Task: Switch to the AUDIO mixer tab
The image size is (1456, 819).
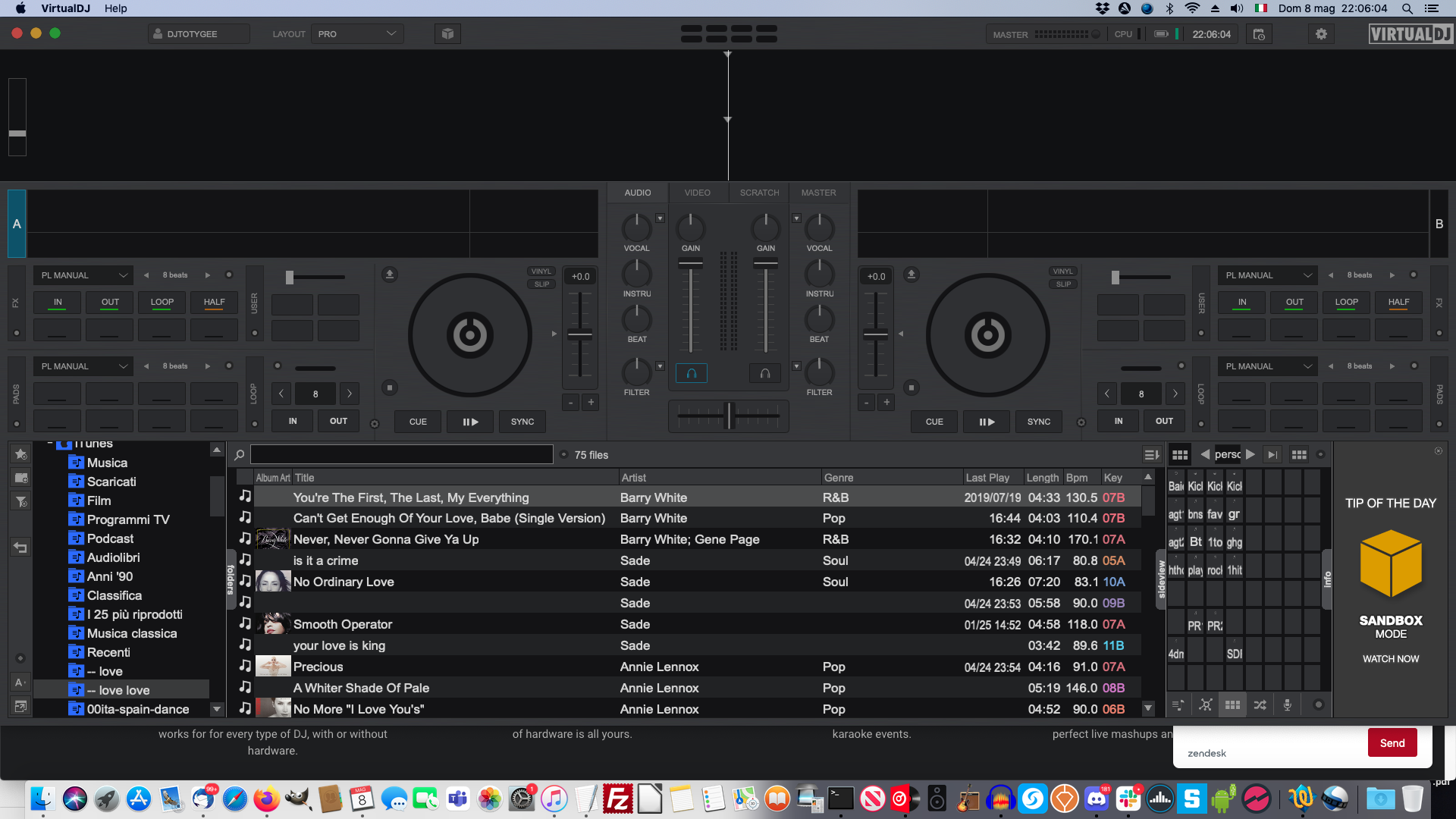Action: pos(638,193)
